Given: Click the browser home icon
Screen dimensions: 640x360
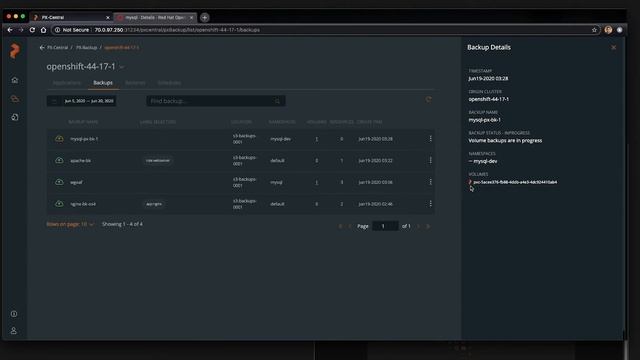Looking at the screenshot, I should pos(44,30).
